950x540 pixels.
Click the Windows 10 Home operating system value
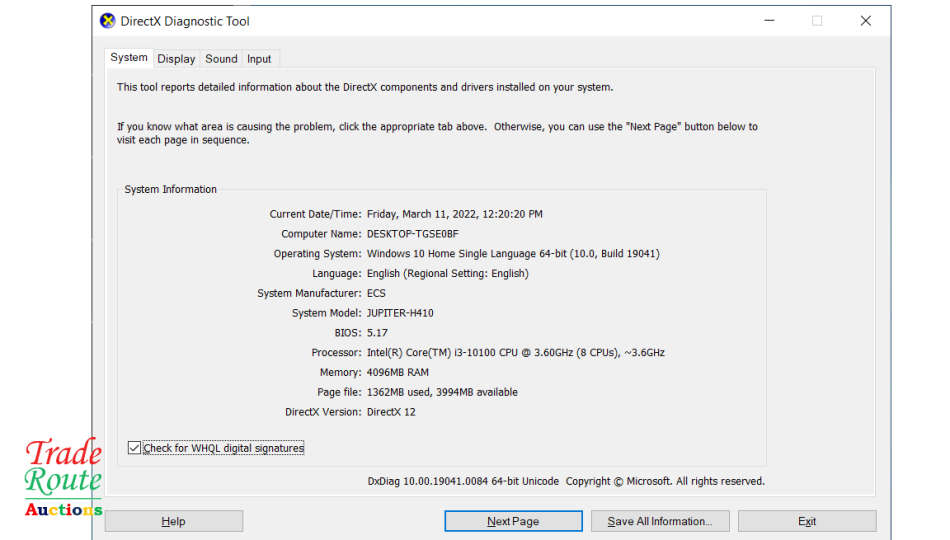point(513,254)
